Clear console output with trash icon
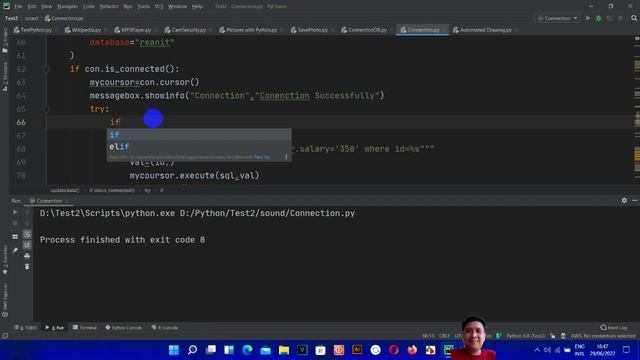The height and width of the screenshot is (360, 640). point(27,267)
